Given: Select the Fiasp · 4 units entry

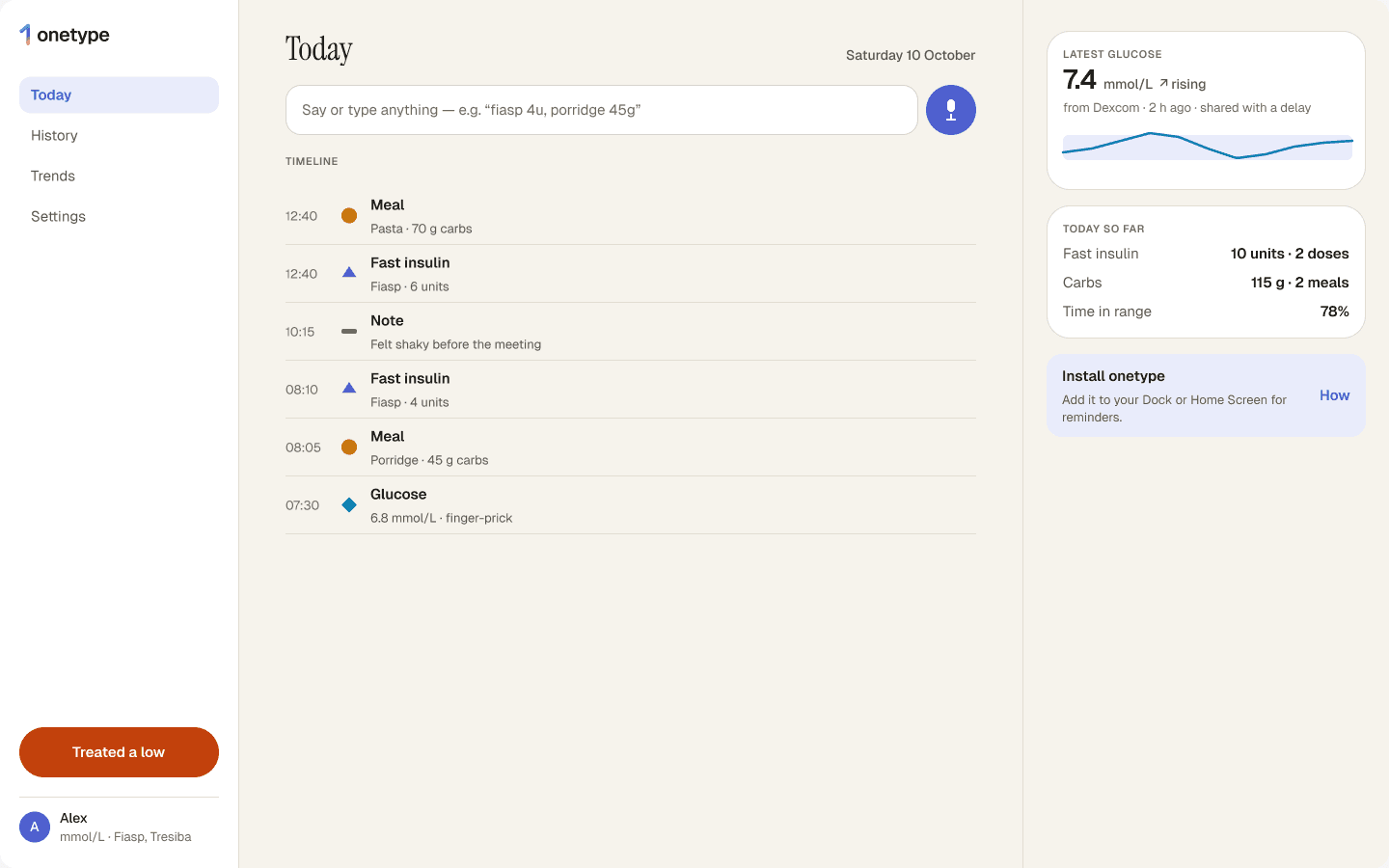Looking at the screenshot, I should point(631,390).
